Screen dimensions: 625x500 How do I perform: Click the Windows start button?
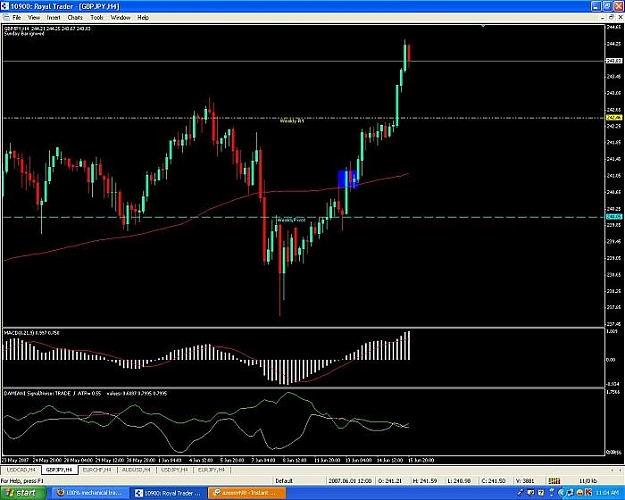21,493
